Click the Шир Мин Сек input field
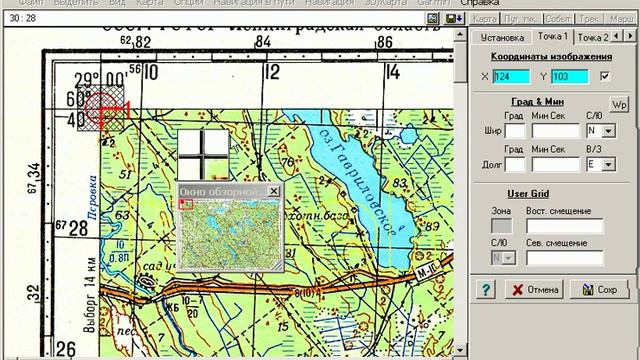640x360 pixels. pyautogui.click(x=556, y=131)
